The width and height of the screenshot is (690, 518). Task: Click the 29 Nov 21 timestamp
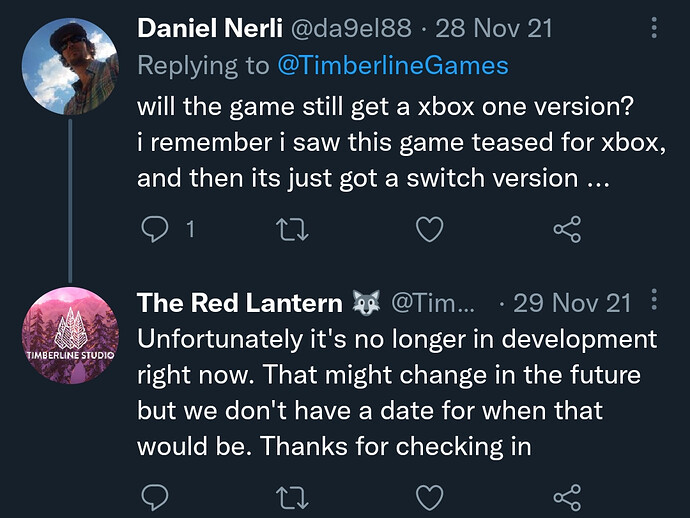(x=572, y=303)
